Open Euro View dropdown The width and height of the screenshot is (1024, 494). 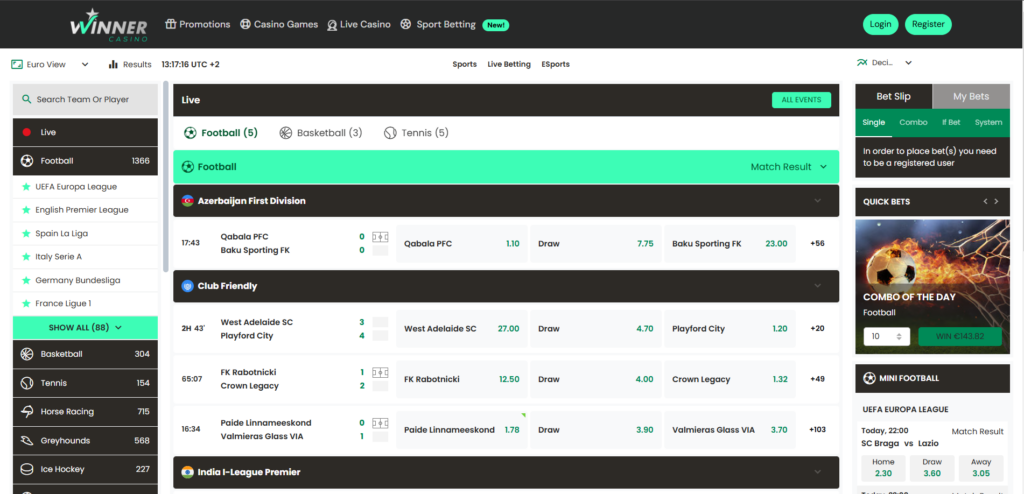(x=50, y=64)
